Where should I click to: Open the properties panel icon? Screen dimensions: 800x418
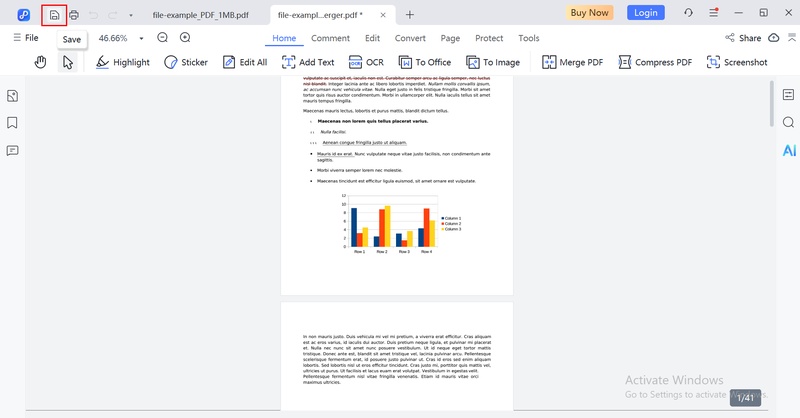[788, 94]
